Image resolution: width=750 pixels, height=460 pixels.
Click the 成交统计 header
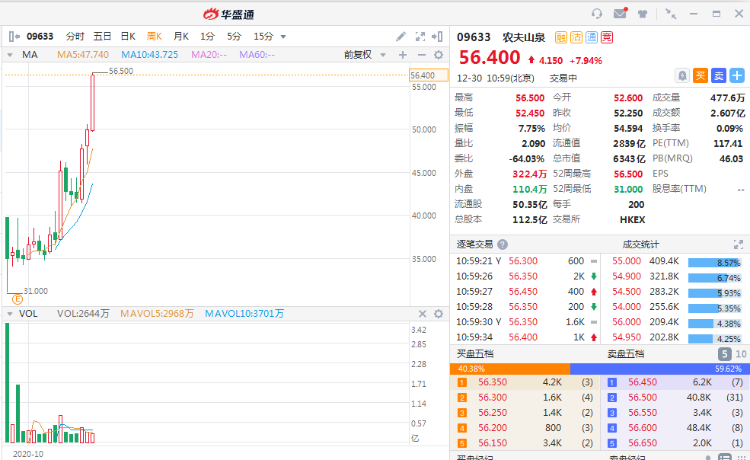640,243
